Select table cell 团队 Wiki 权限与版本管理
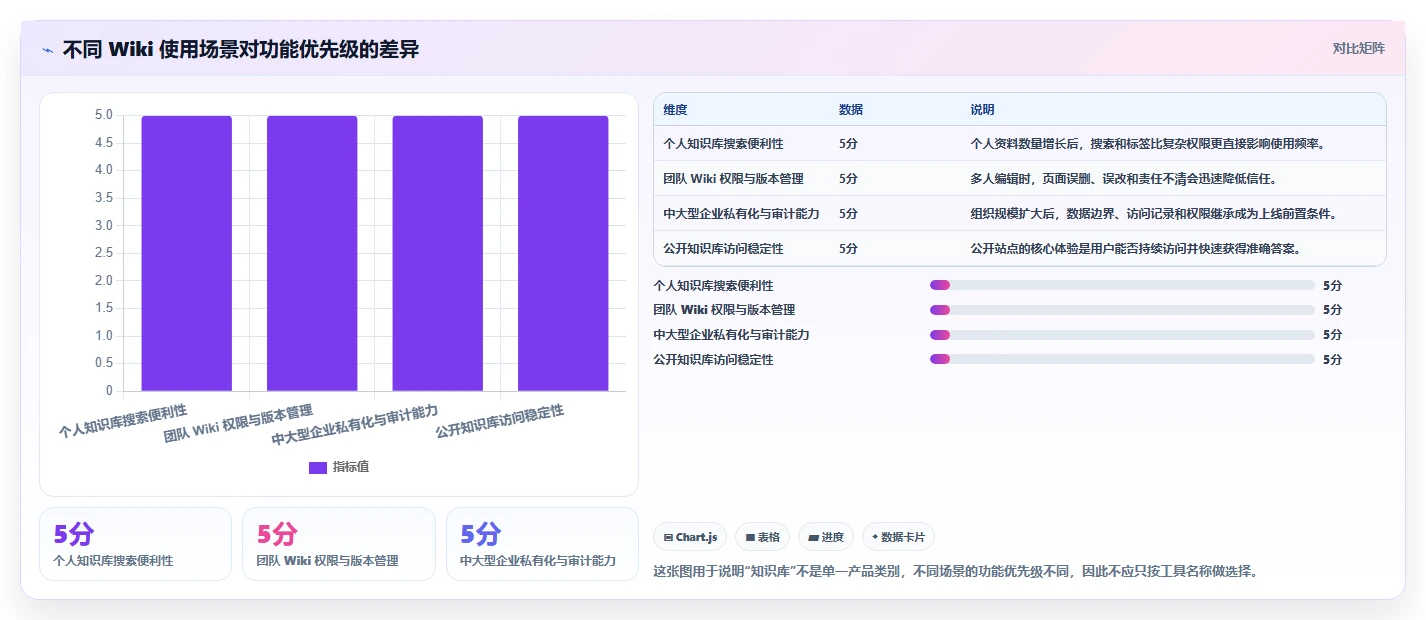 click(x=733, y=179)
